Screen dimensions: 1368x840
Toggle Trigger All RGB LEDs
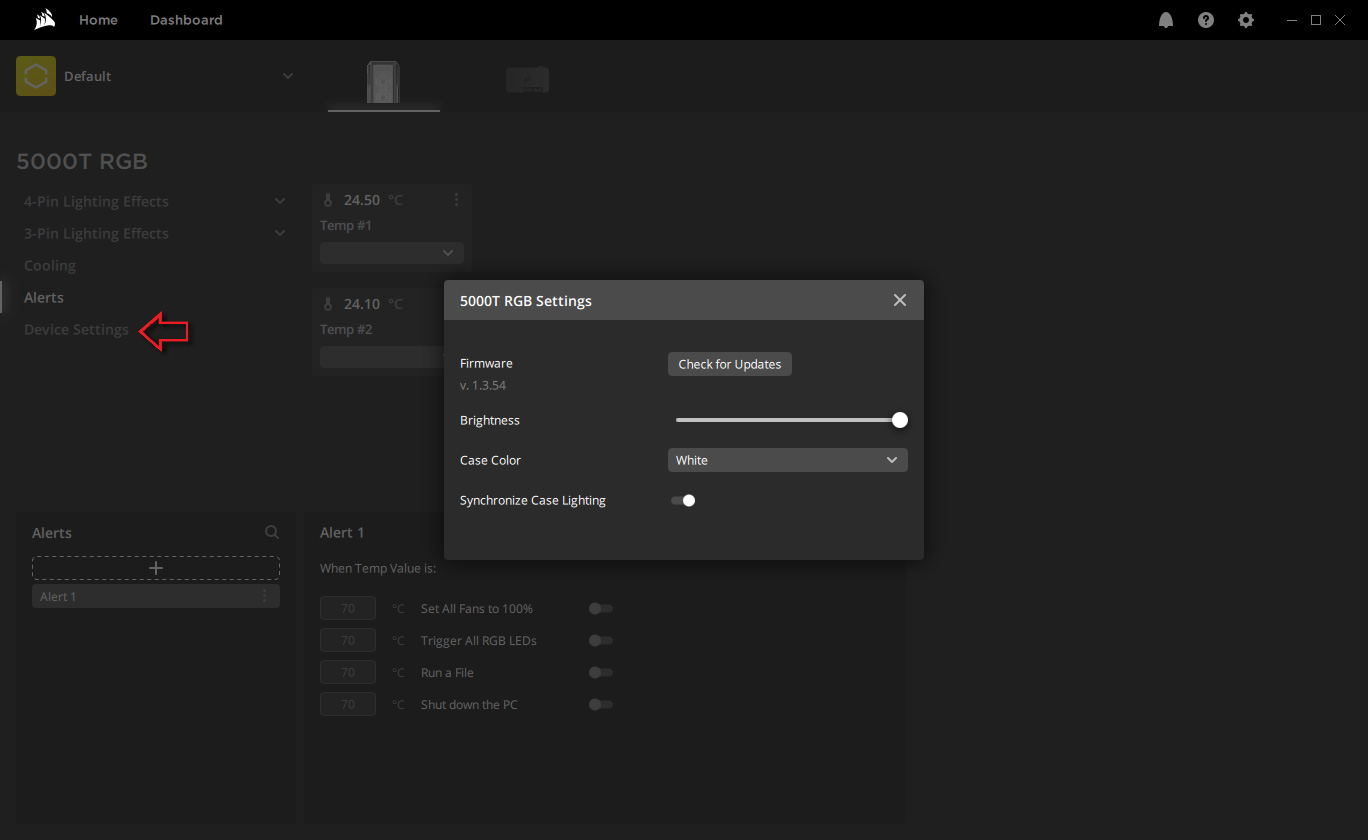tap(601, 640)
